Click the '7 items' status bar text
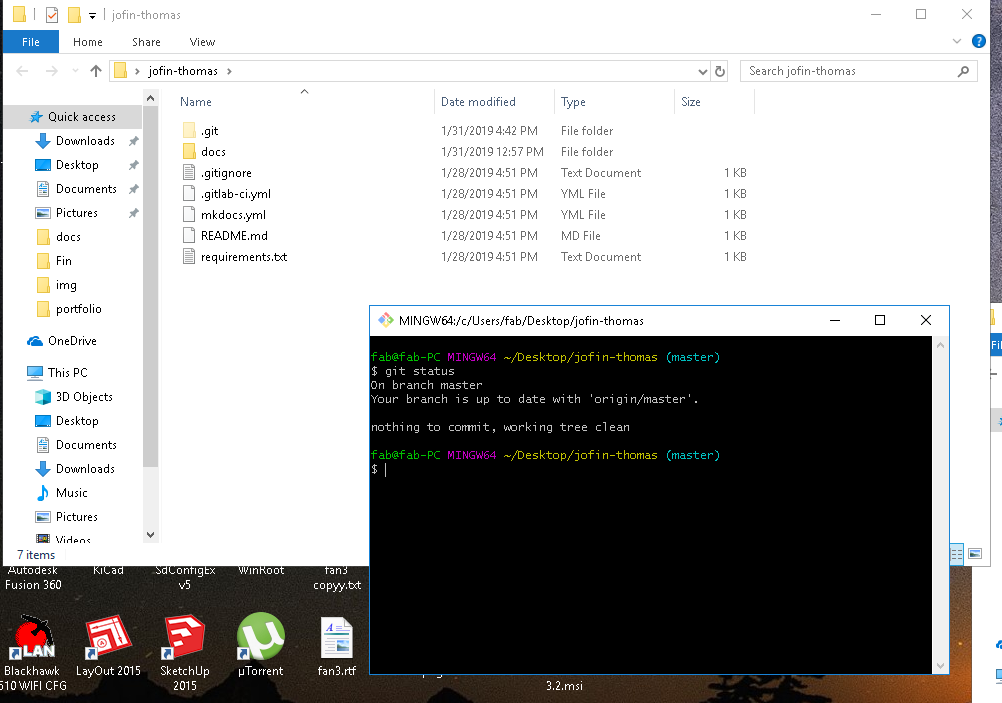This screenshot has width=1002, height=703. pos(36,555)
